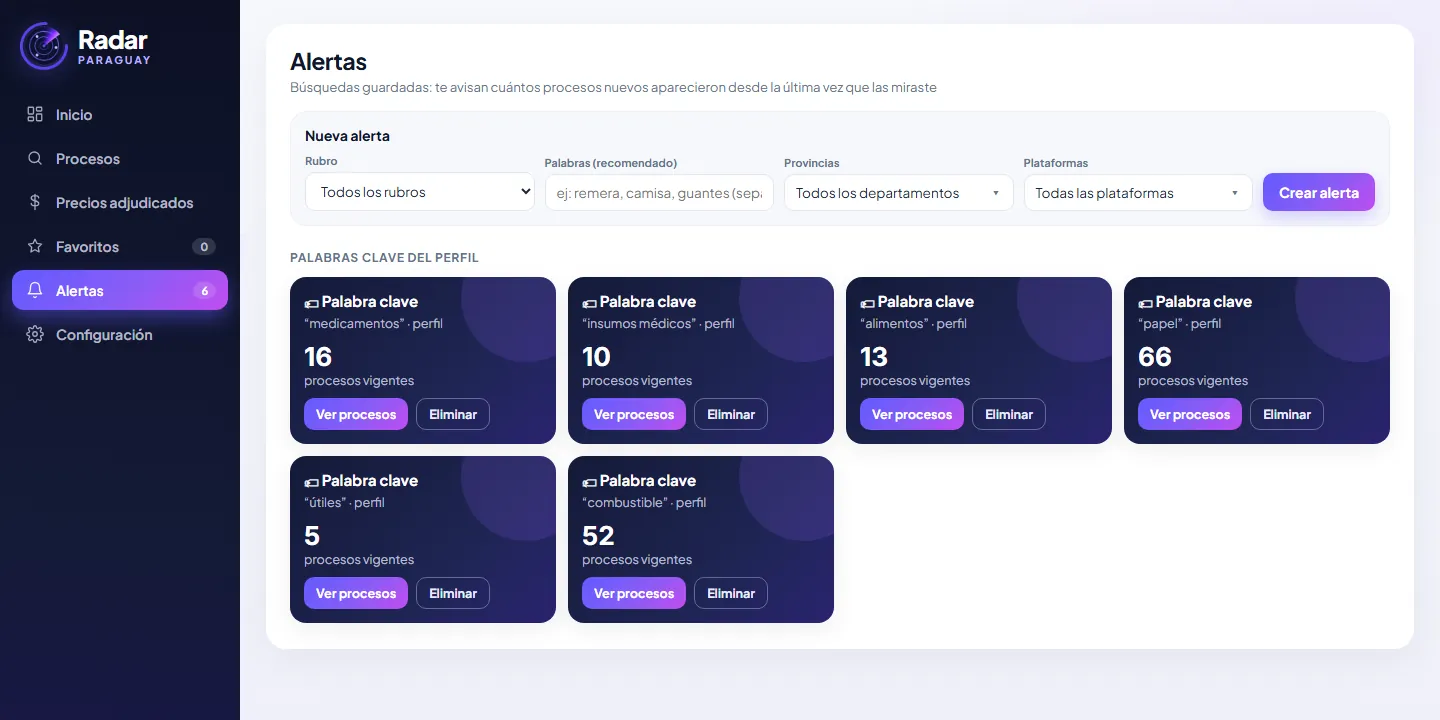Click the Palabras clave del perfil heading
The width and height of the screenshot is (1440, 720).
384,258
